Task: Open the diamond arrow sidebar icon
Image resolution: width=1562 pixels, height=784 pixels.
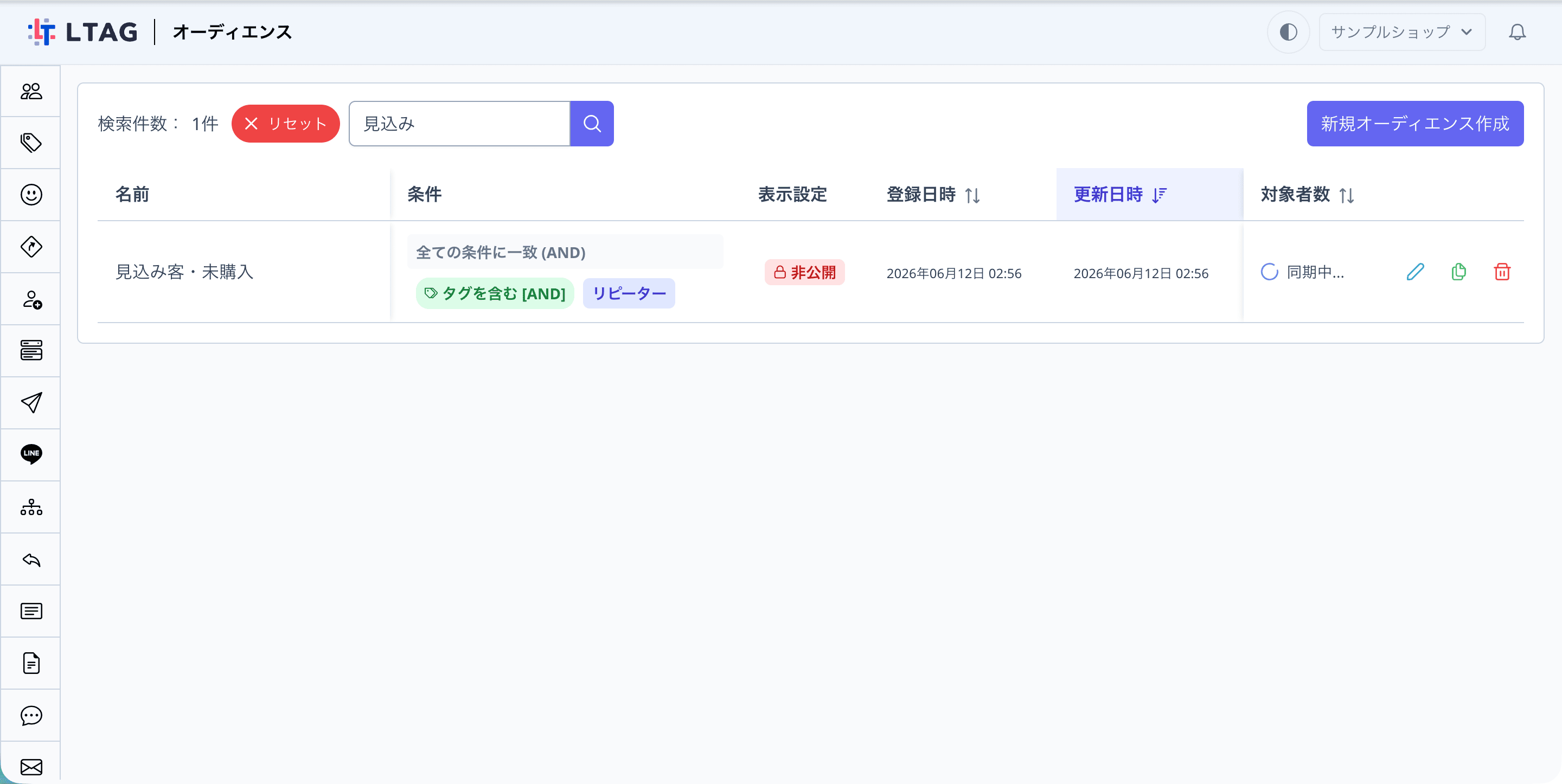Action: tap(31, 247)
